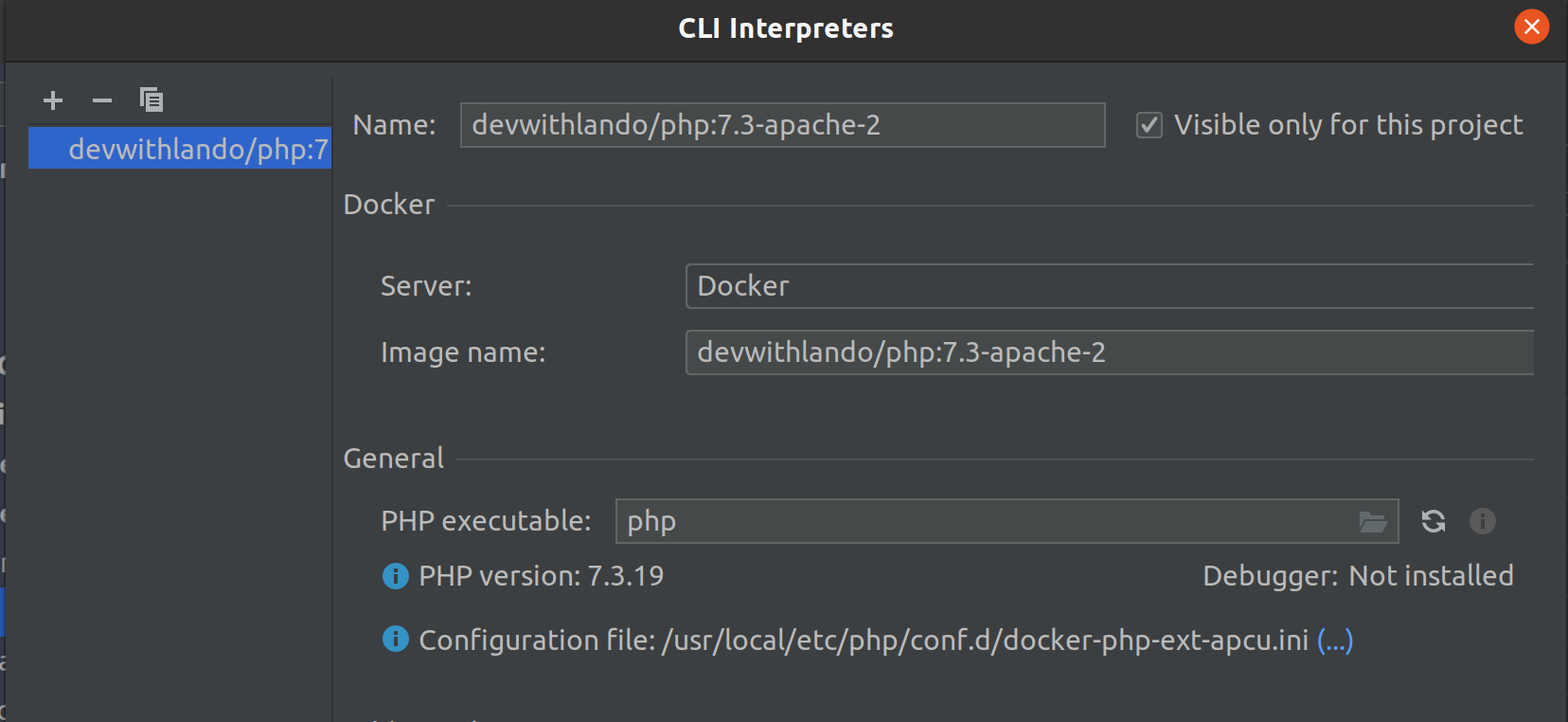Reload PHP info with refresh icon
1568x722 pixels.
[1434, 521]
